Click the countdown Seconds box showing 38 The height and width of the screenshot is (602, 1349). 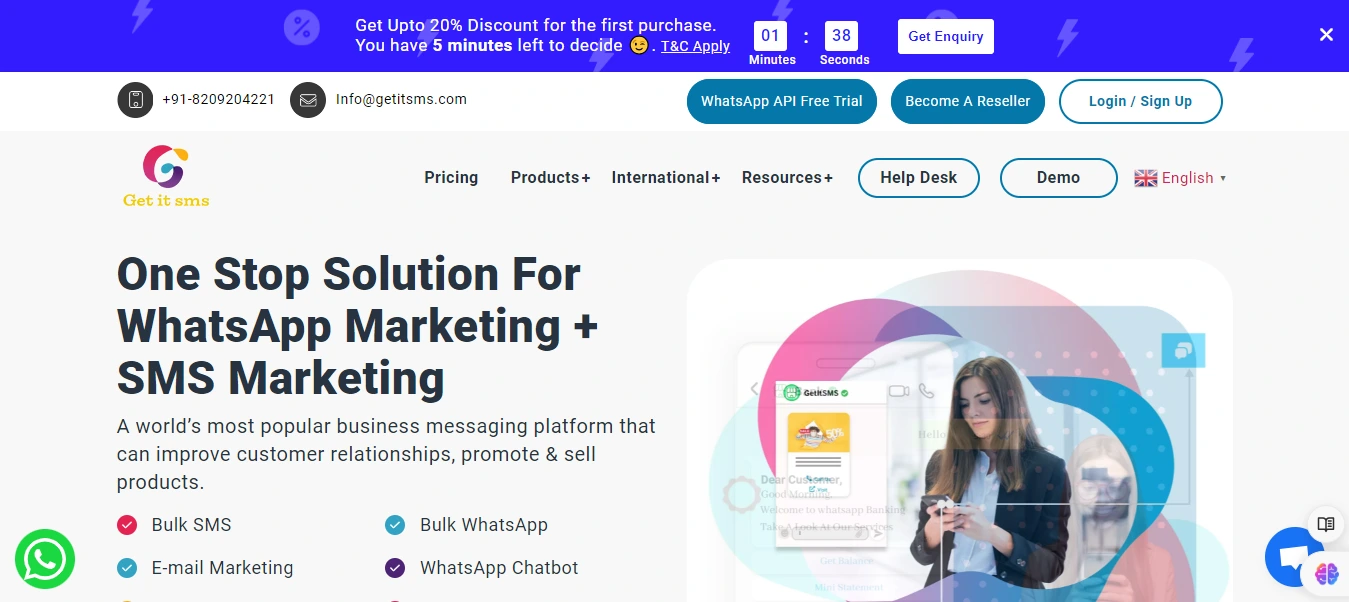(x=843, y=36)
